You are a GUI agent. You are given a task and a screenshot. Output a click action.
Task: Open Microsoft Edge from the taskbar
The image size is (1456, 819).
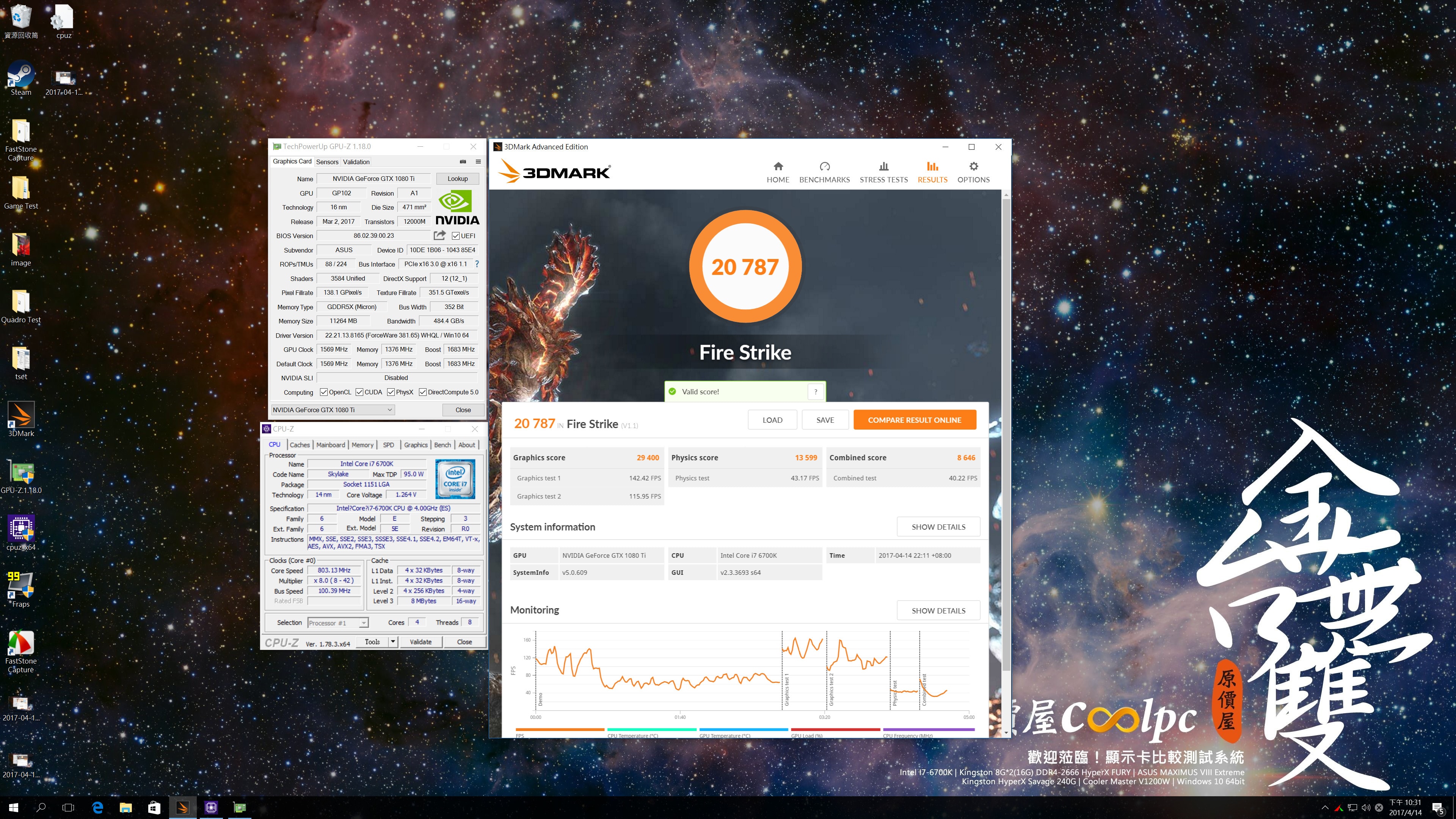coord(97,808)
